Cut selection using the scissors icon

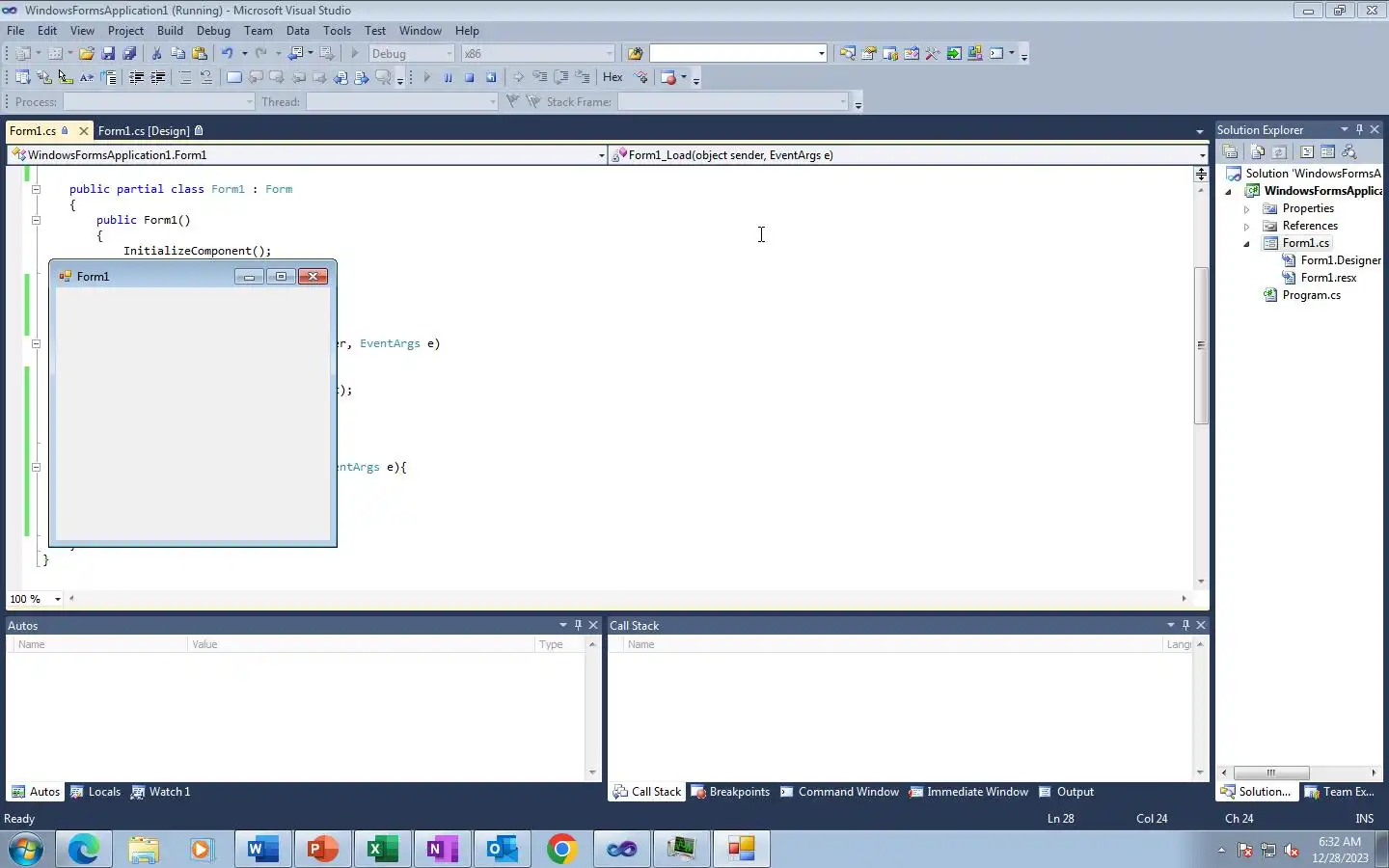coord(156,53)
